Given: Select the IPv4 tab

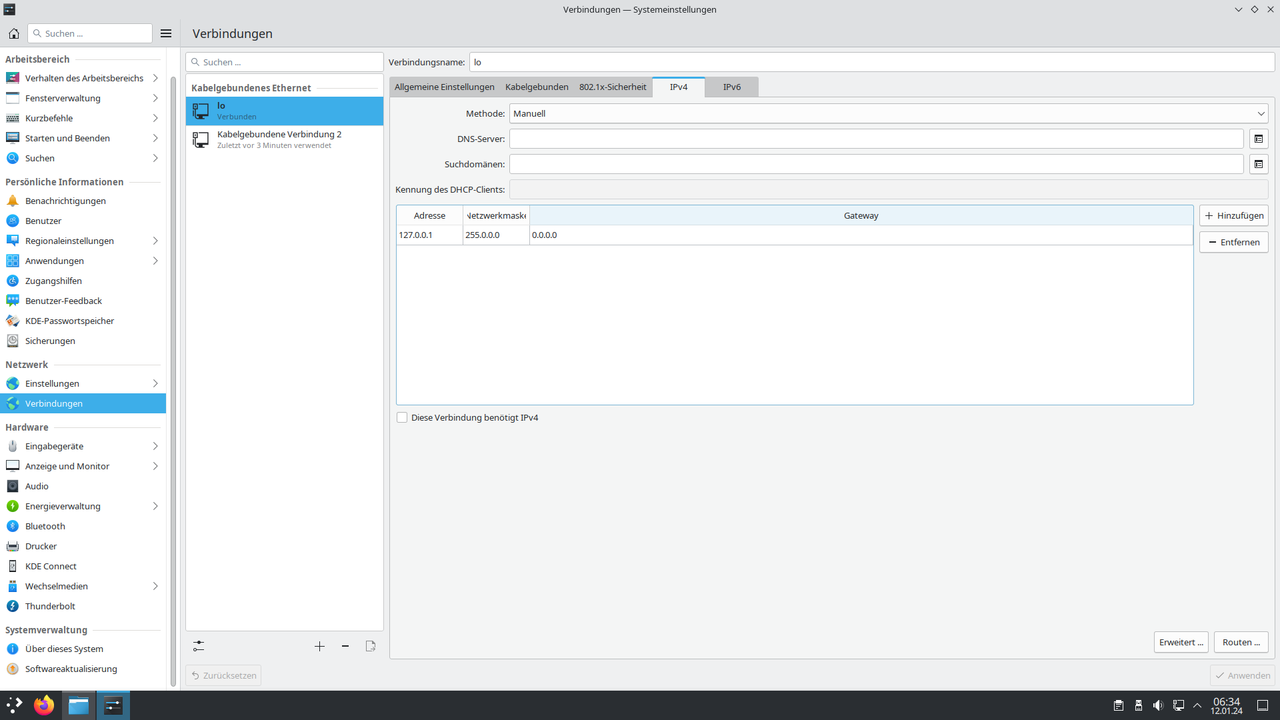Looking at the screenshot, I should (x=679, y=87).
